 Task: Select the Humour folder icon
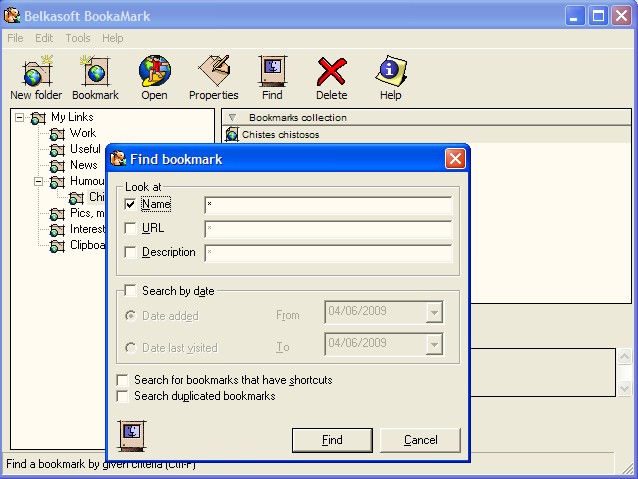57,182
